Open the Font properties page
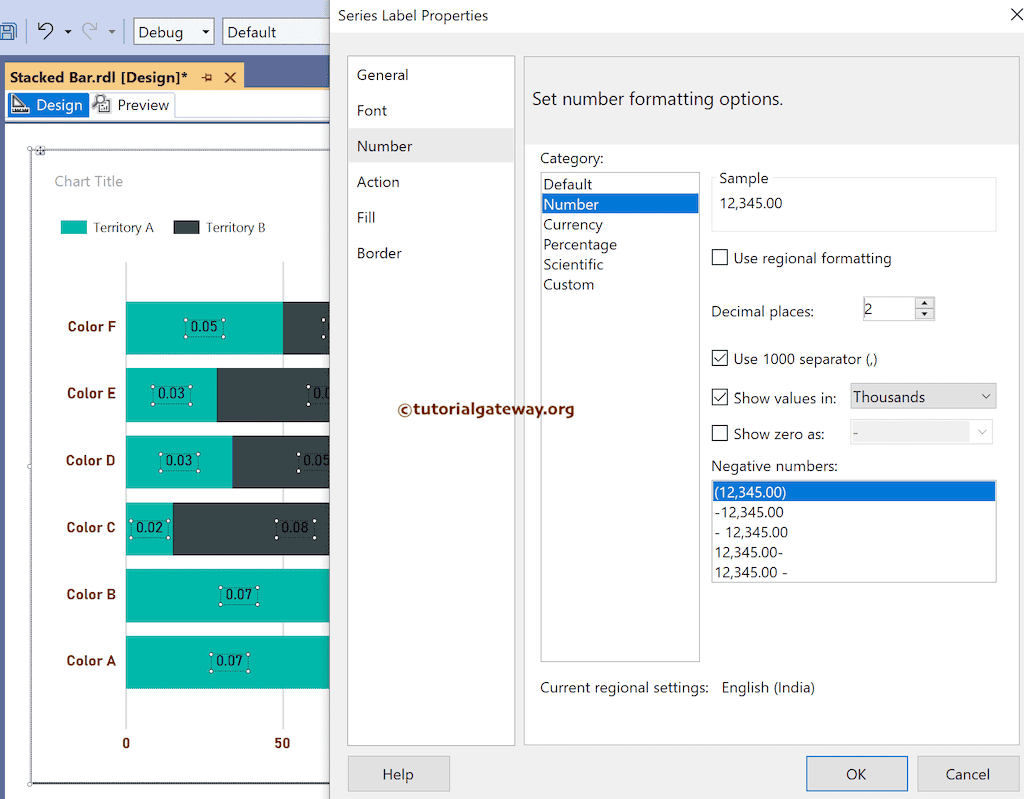Screen dimensions: 1024x799 tap(370, 110)
